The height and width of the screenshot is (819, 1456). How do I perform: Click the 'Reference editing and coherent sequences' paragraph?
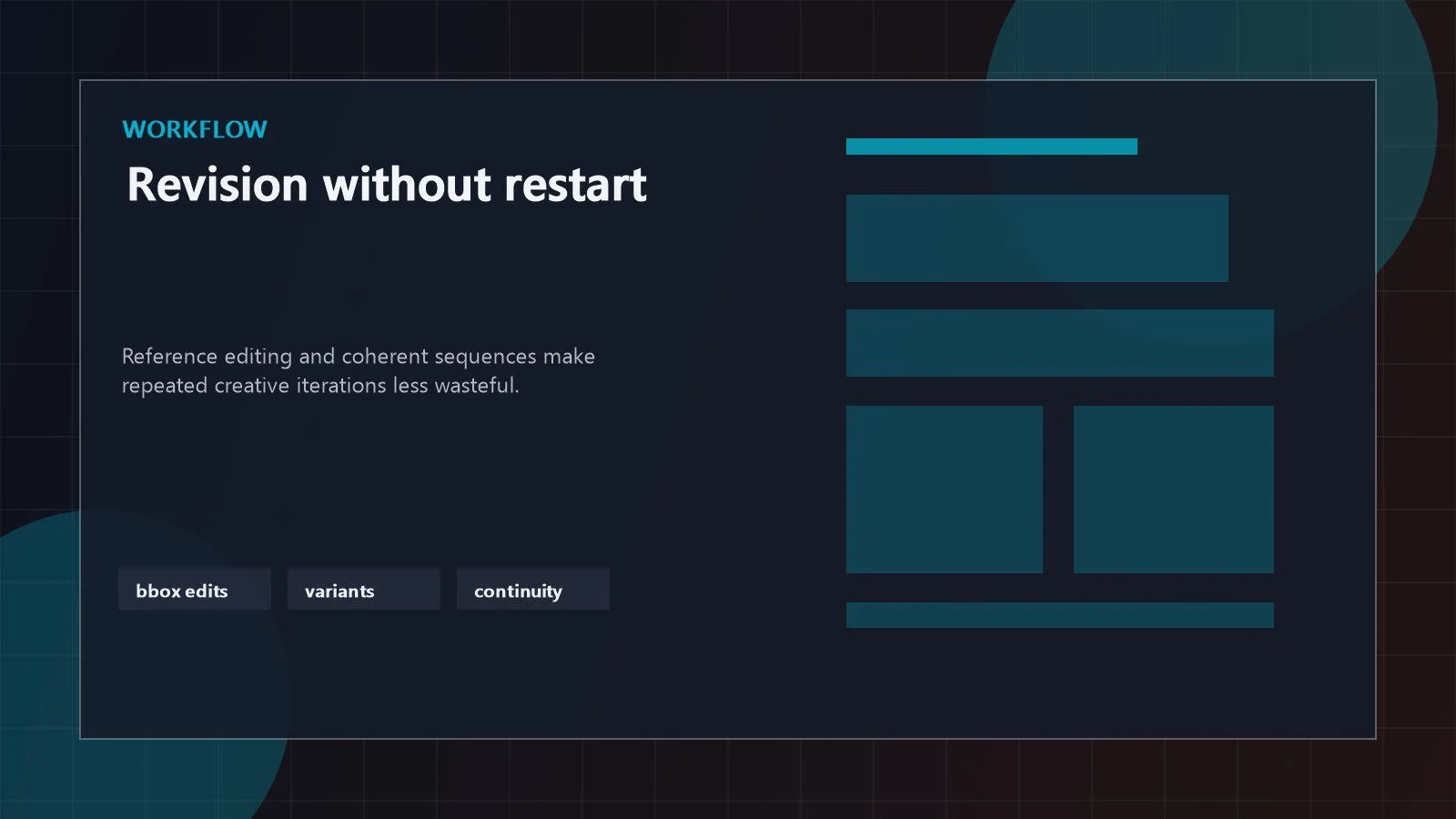(359, 370)
